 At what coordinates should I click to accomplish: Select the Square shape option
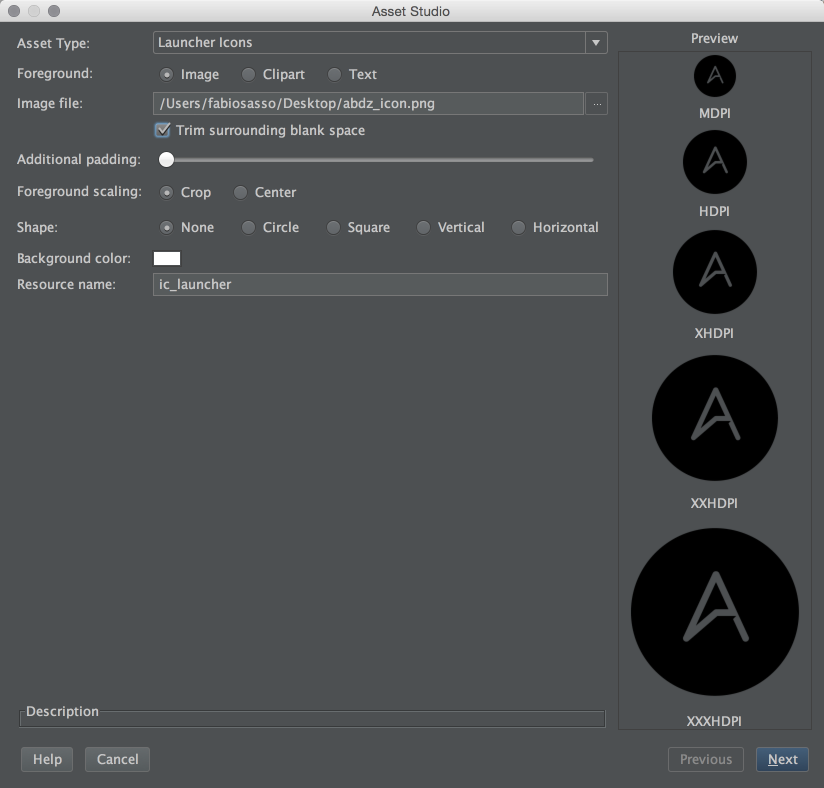tap(333, 228)
